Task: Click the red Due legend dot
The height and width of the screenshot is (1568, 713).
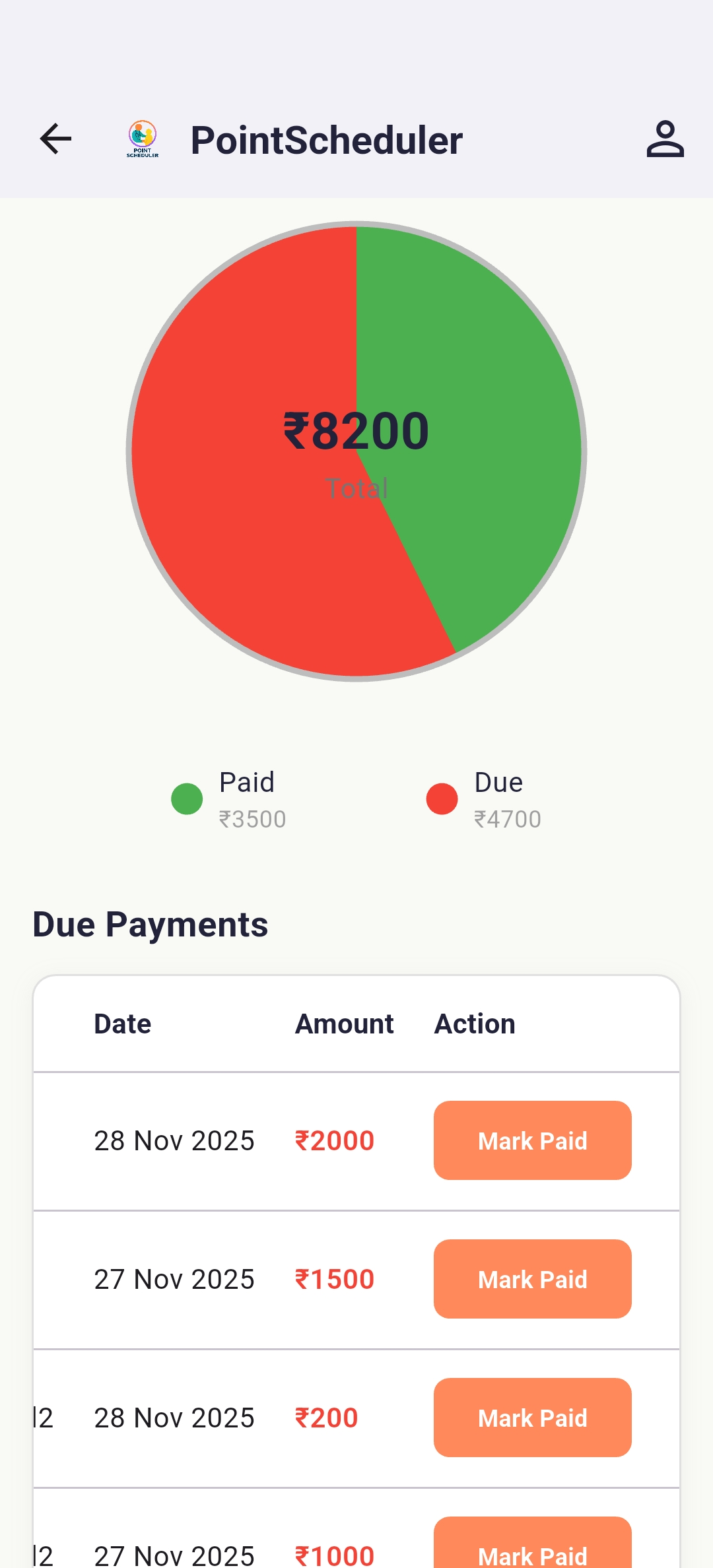Action: coord(442,799)
